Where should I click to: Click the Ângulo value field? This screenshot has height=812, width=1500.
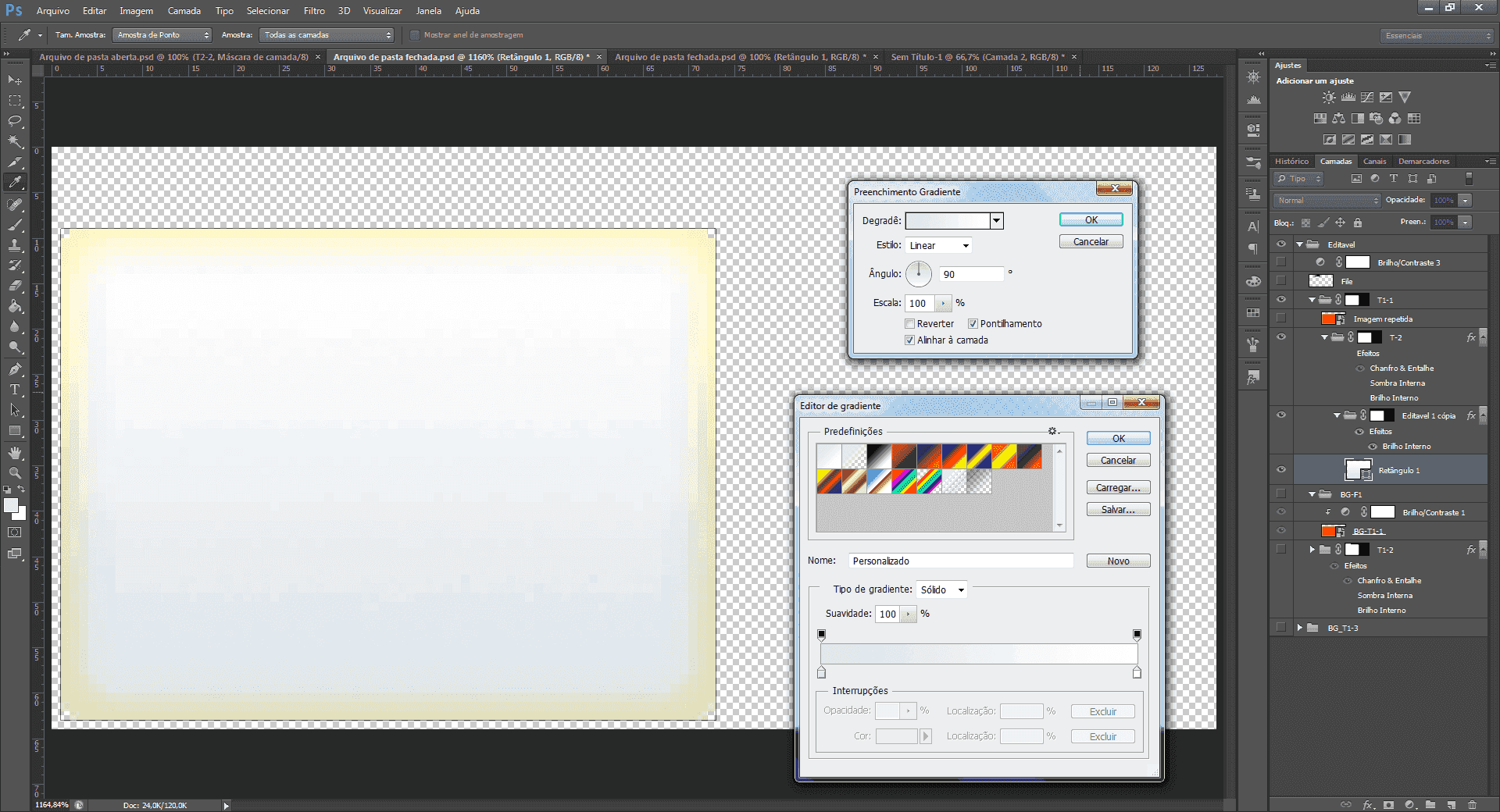click(971, 274)
